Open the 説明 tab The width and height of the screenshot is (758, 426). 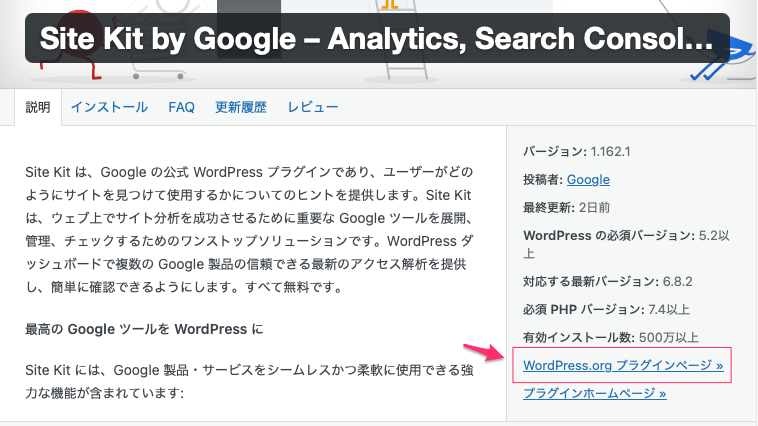click(38, 107)
